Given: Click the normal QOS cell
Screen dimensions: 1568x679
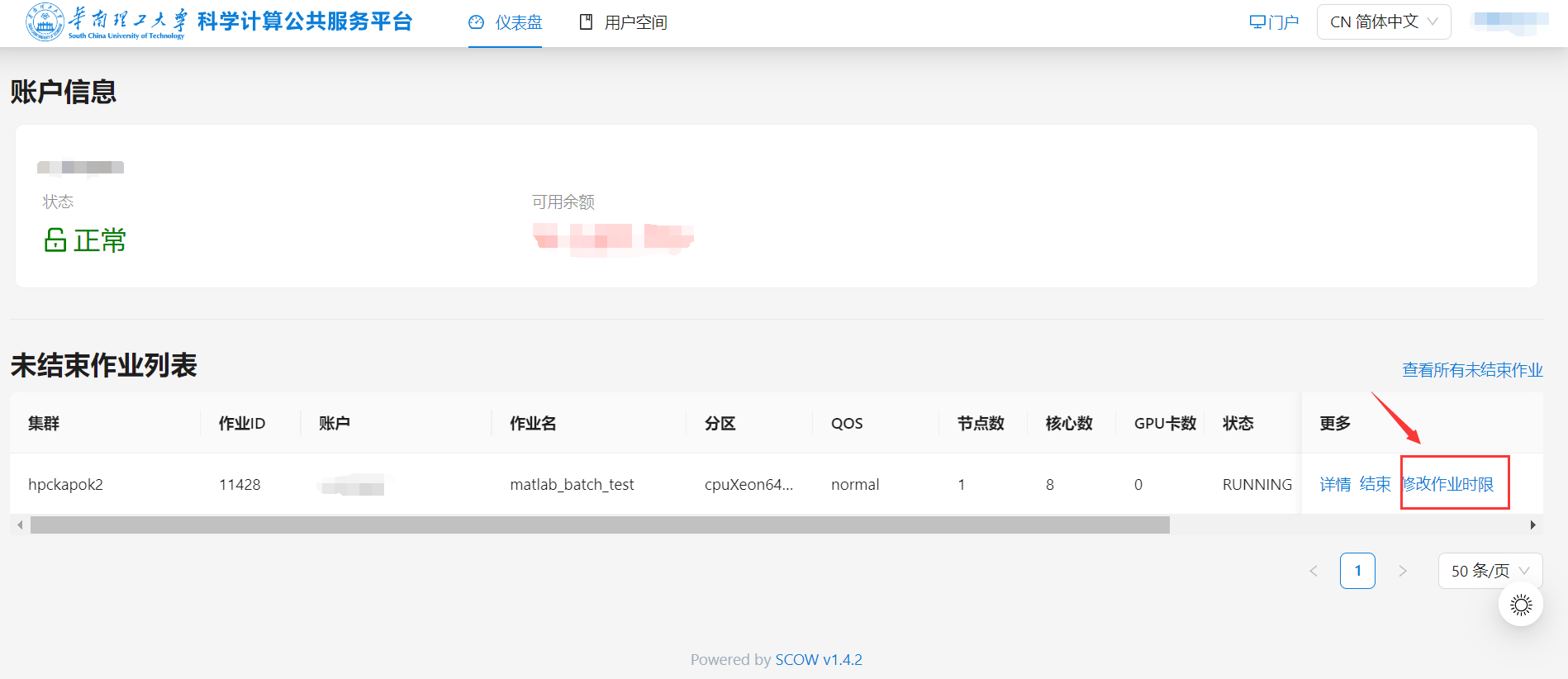Looking at the screenshot, I should [x=855, y=485].
